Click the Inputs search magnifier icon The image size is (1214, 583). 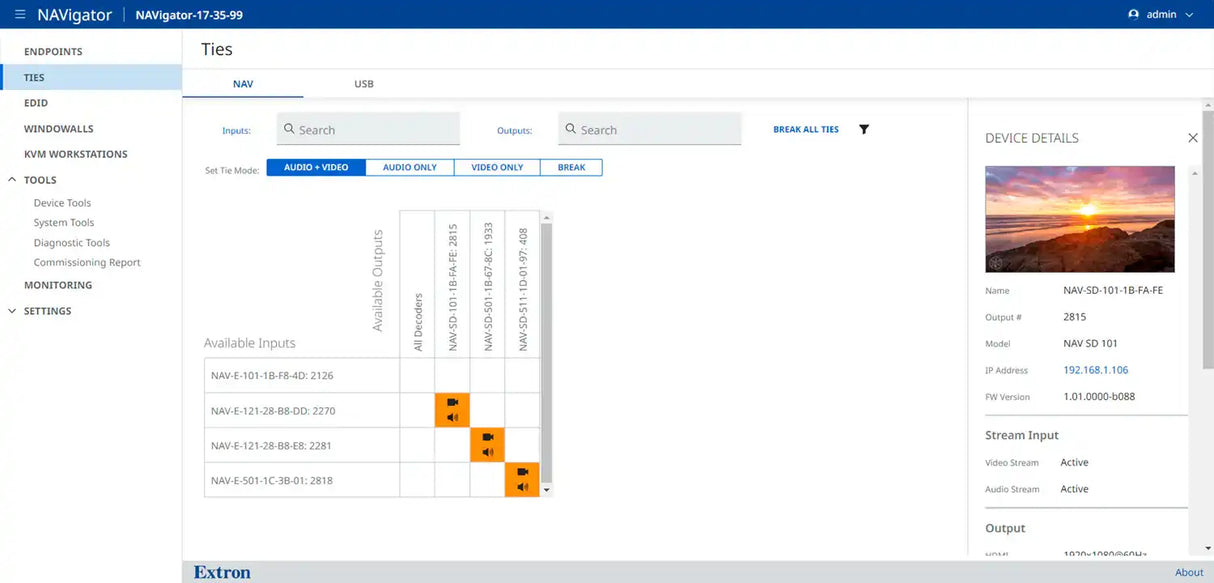click(x=289, y=129)
